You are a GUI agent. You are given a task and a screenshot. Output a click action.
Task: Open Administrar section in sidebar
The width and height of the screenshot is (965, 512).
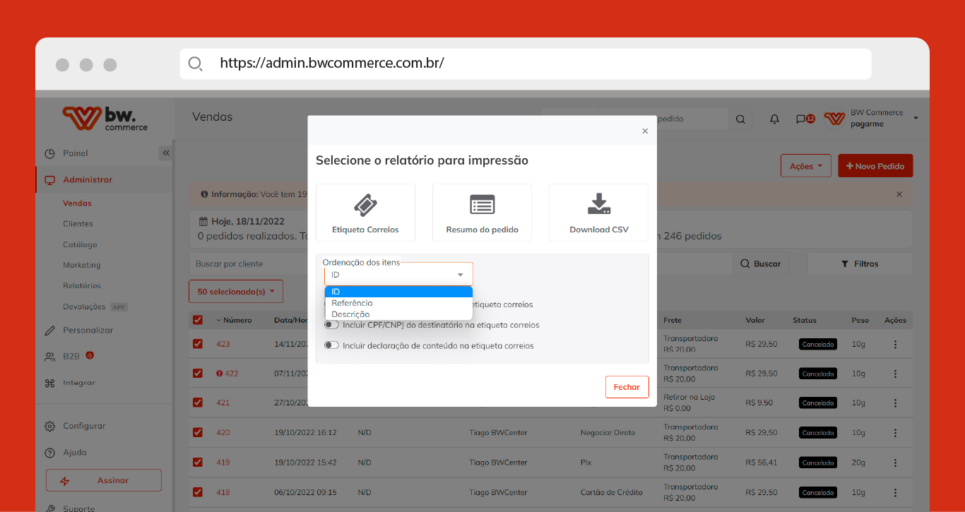click(x=87, y=180)
